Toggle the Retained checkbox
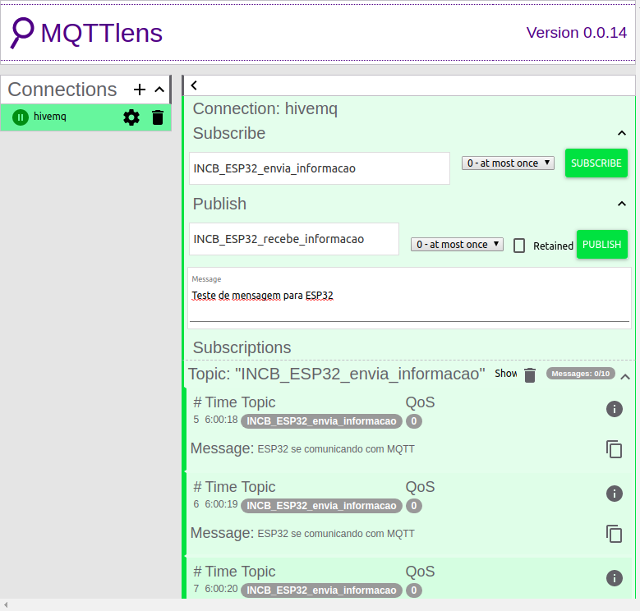640x611 pixels. 519,246
